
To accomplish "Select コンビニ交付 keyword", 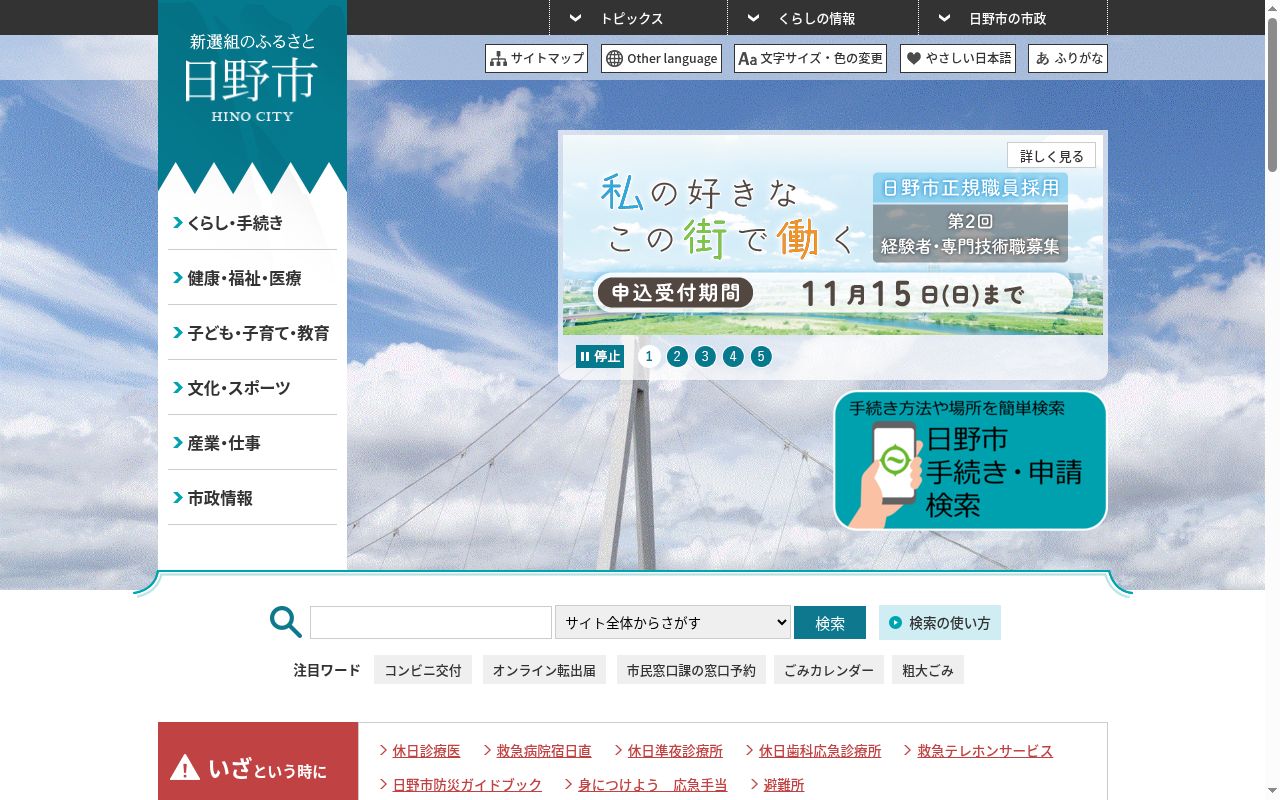I will tap(423, 670).
